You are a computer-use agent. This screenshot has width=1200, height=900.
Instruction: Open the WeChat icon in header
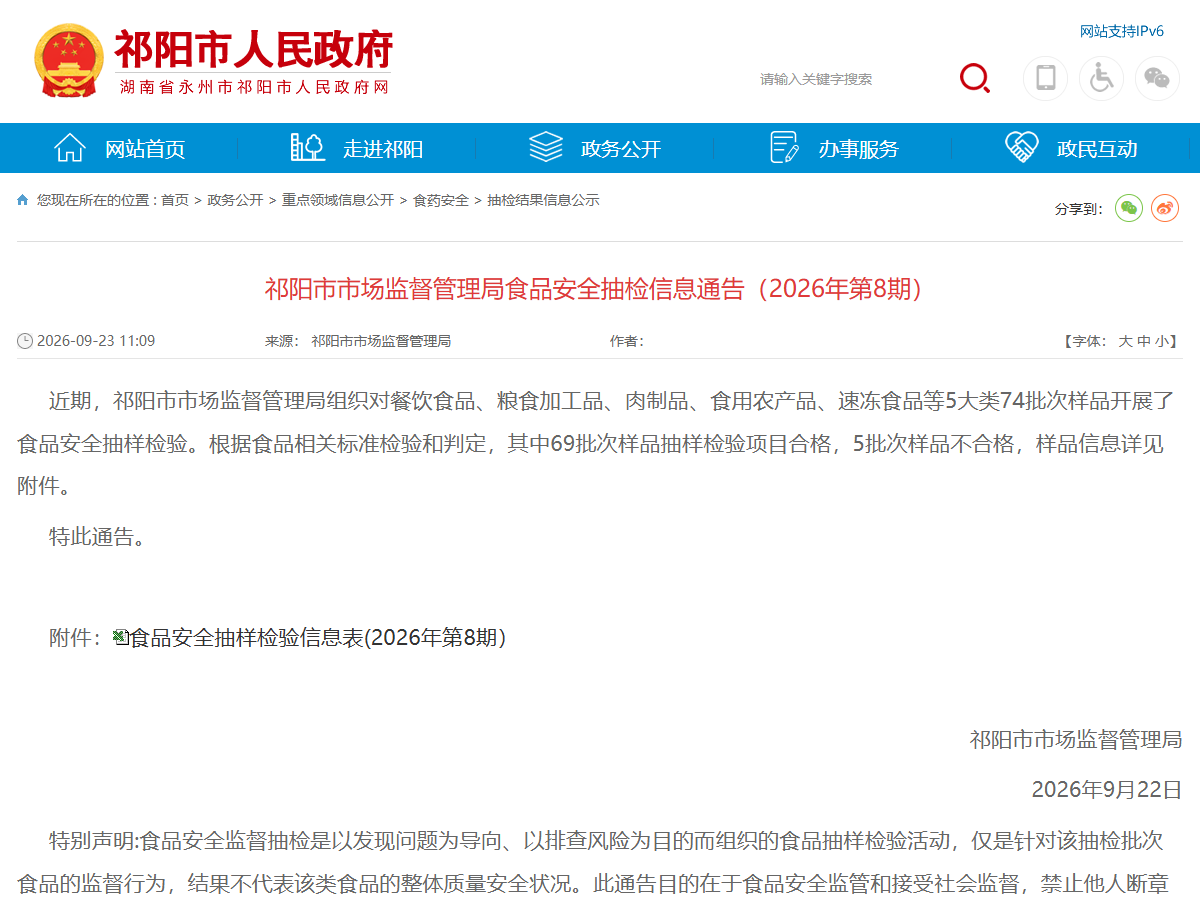click(x=1157, y=78)
